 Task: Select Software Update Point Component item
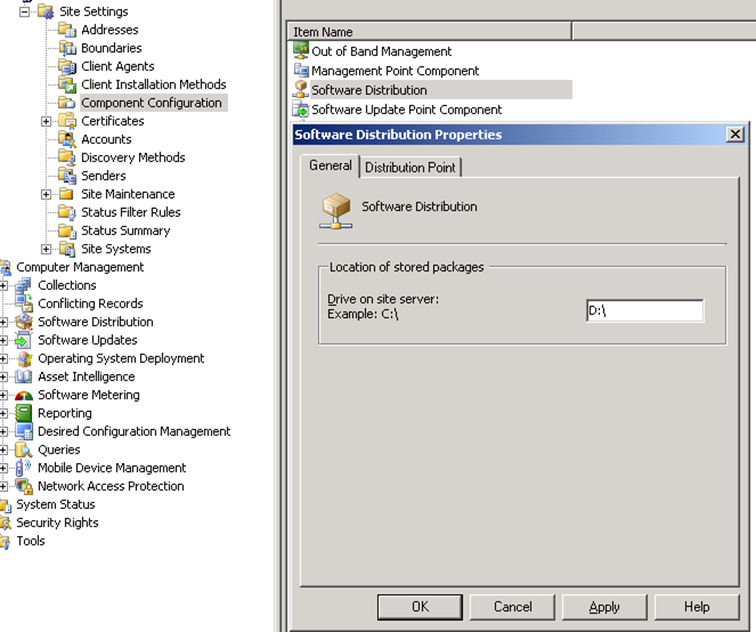point(406,110)
